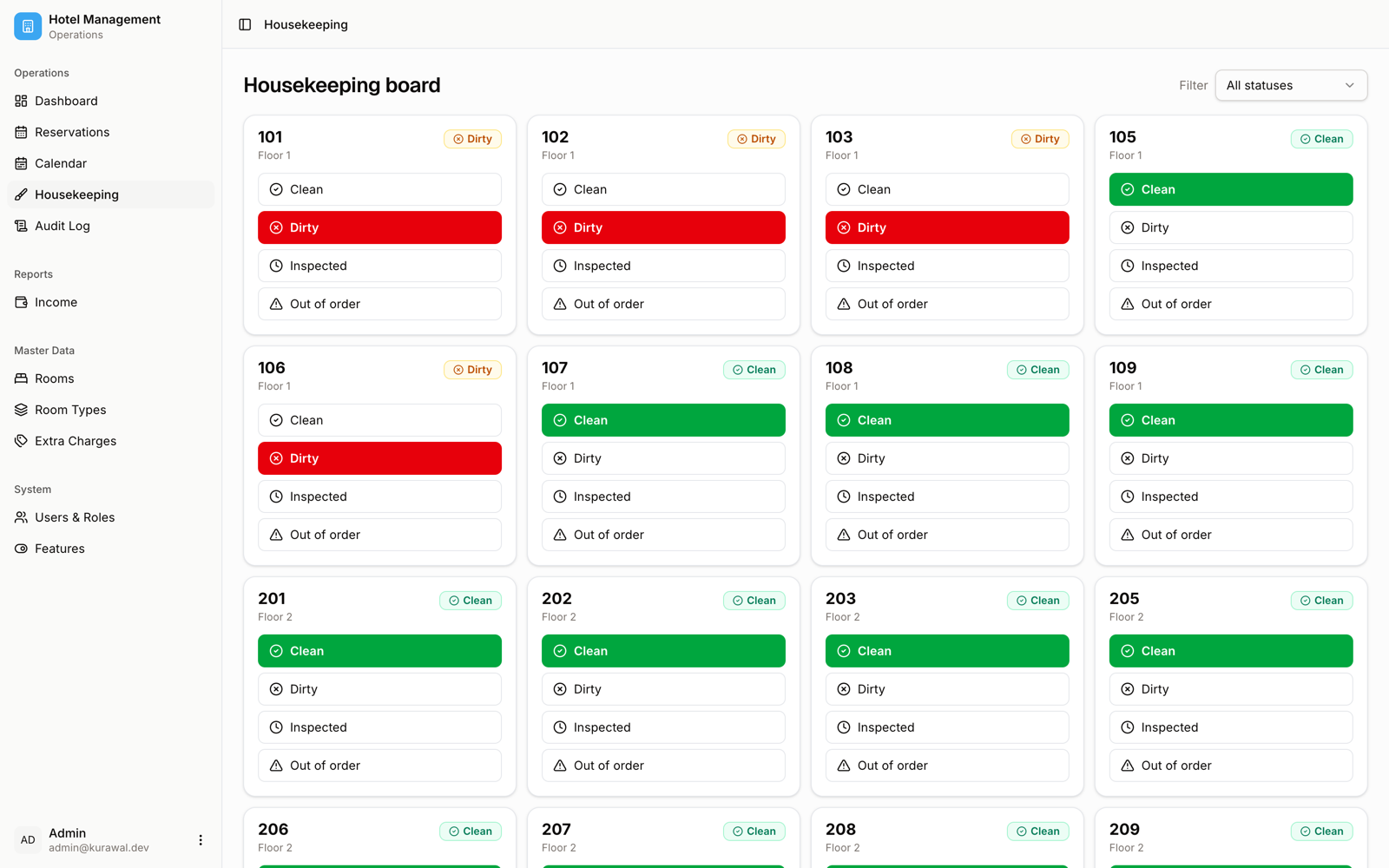Viewport: 1389px width, 868px height.
Task: Click the Clean status badge on room 206
Action: point(470,832)
